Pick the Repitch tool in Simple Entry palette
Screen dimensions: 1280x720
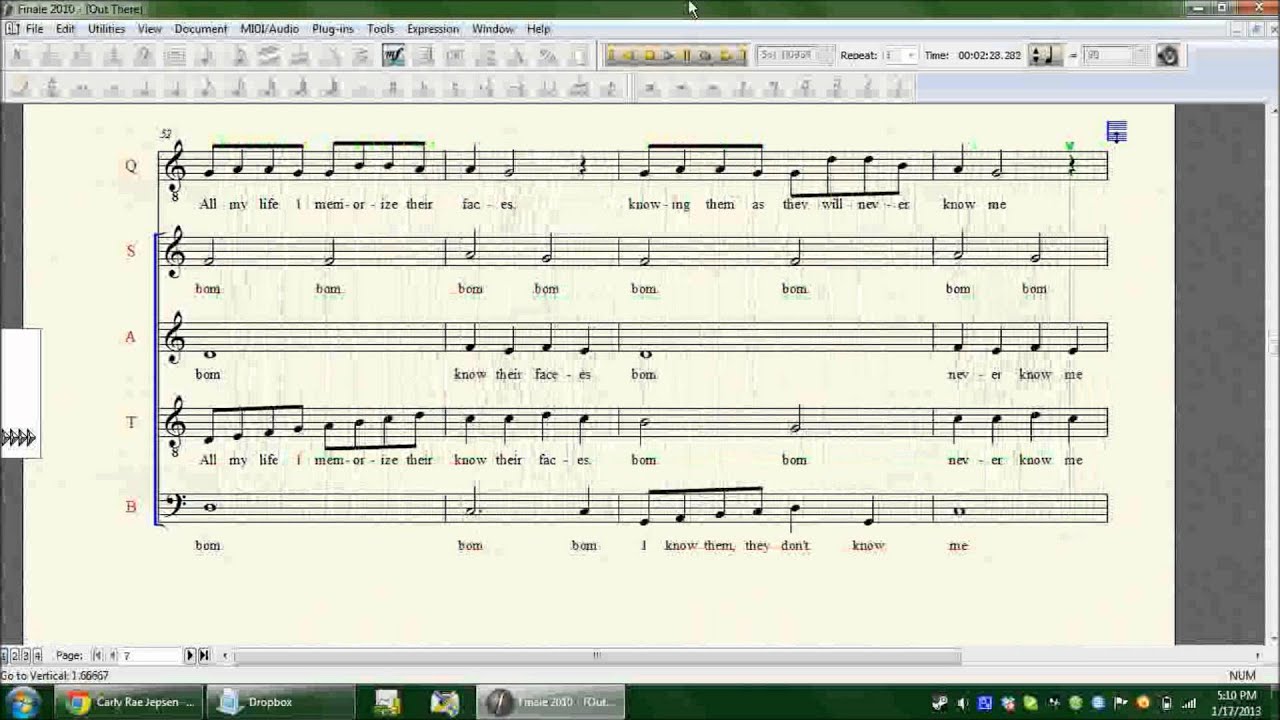point(50,88)
